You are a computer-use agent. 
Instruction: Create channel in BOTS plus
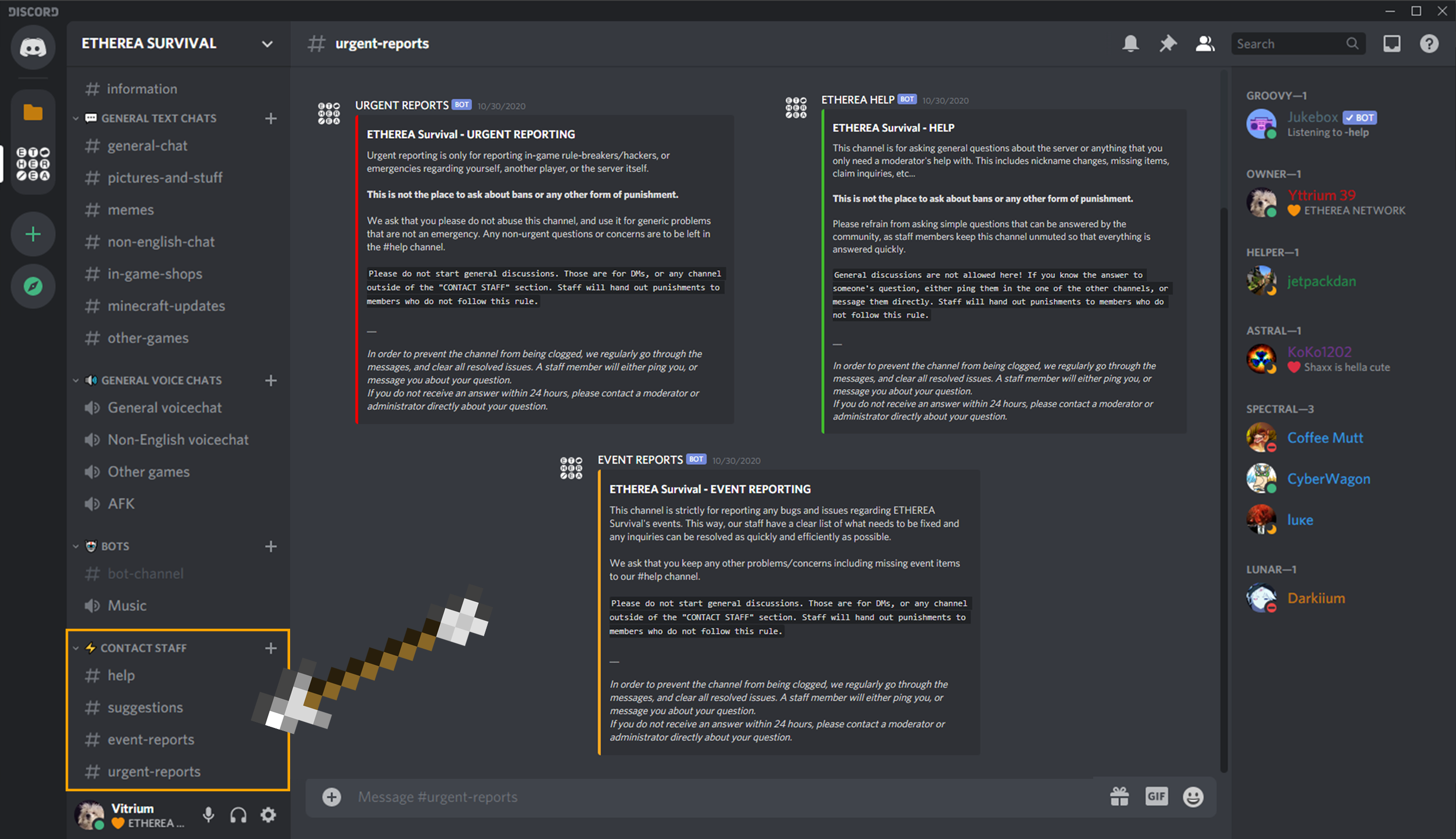point(271,547)
